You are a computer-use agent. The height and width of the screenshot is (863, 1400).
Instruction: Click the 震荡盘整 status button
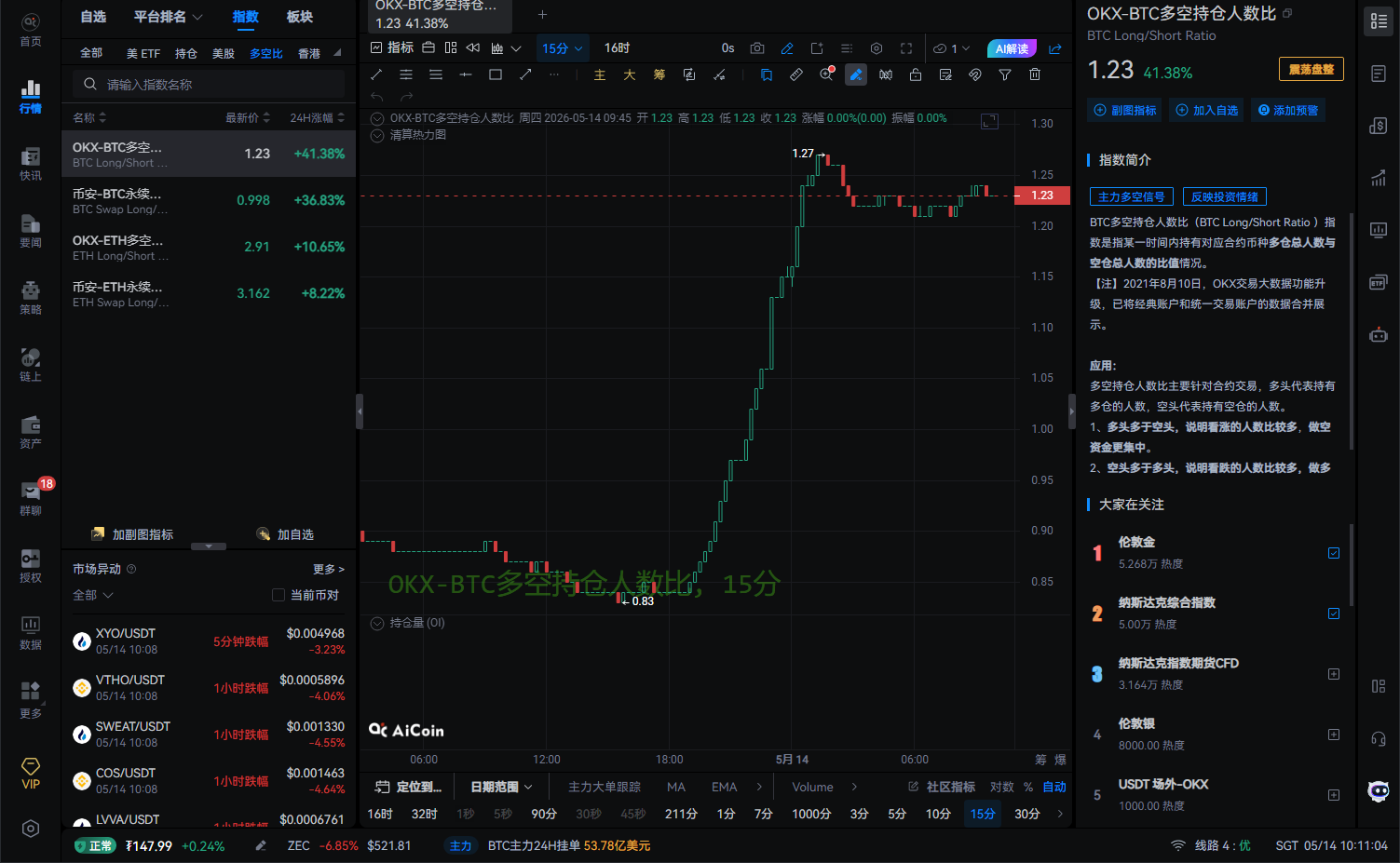point(1311,69)
